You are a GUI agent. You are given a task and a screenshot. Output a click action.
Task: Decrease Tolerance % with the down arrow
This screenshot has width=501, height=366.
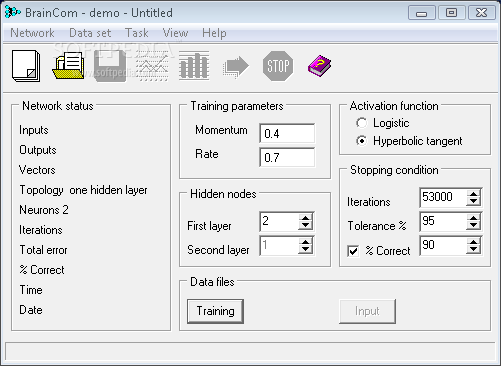pyautogui.click(x=474, y=225)
